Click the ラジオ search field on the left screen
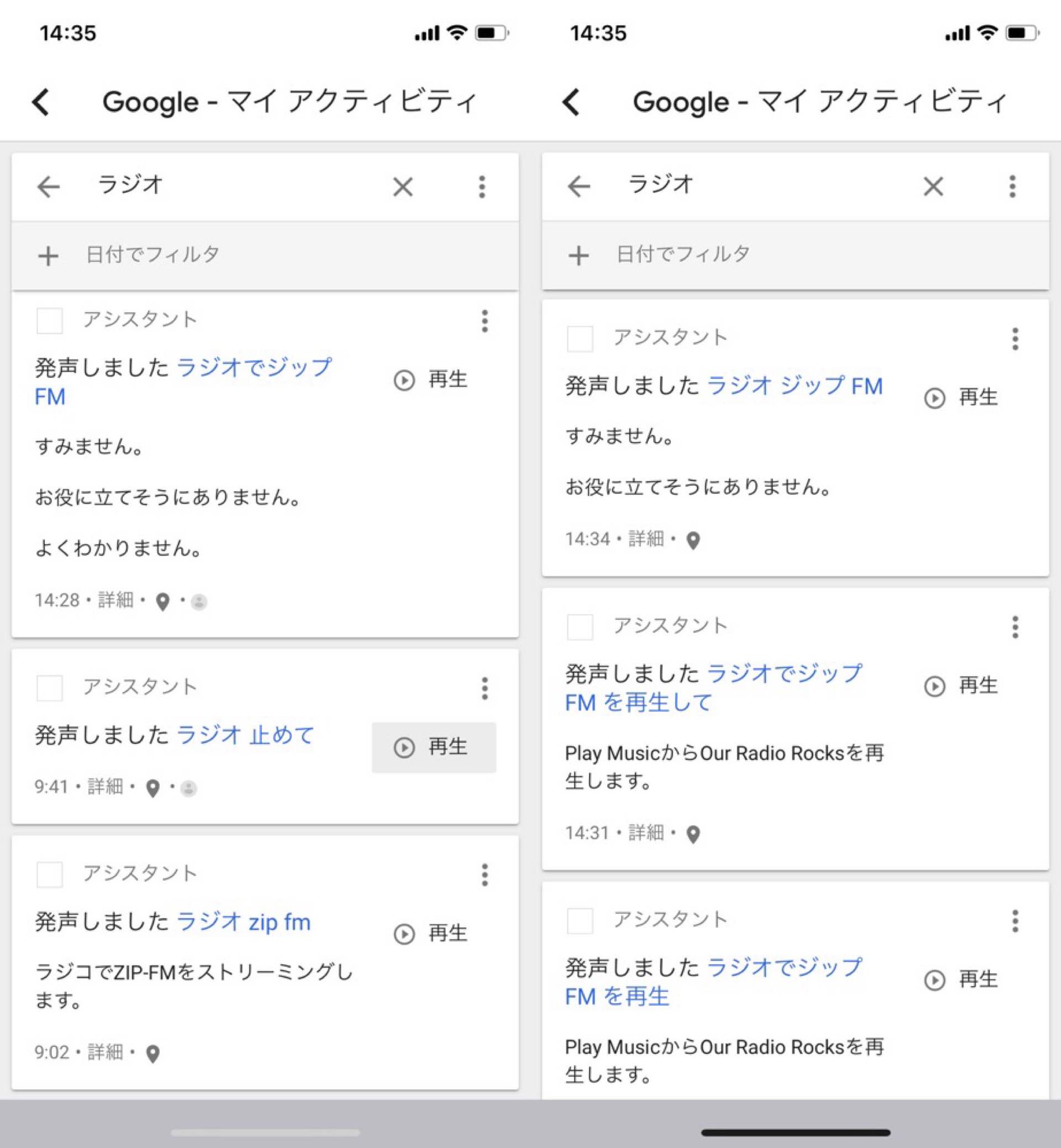This screenshot has width=1061, height=1148. (230, 186)
